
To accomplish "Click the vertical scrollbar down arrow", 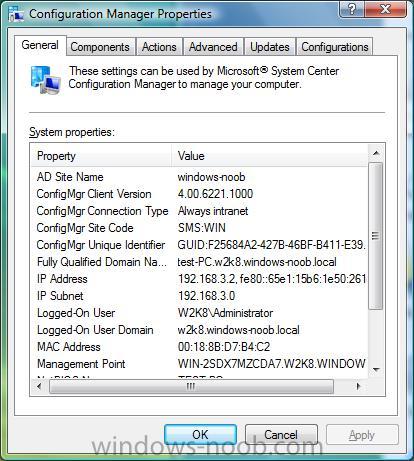I will click(x=376, y=369).
